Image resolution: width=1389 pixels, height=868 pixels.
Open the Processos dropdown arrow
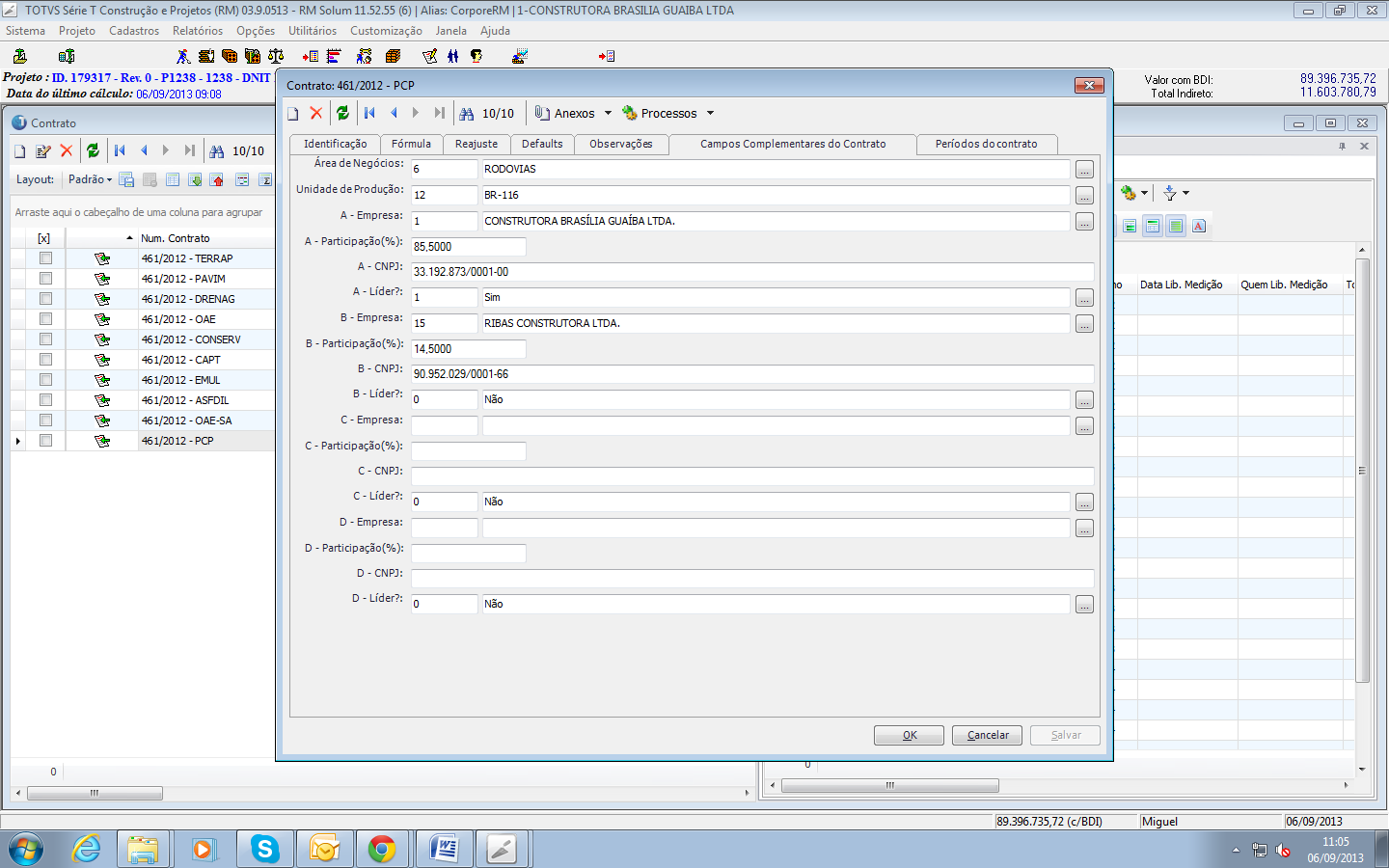click(710, 114)
